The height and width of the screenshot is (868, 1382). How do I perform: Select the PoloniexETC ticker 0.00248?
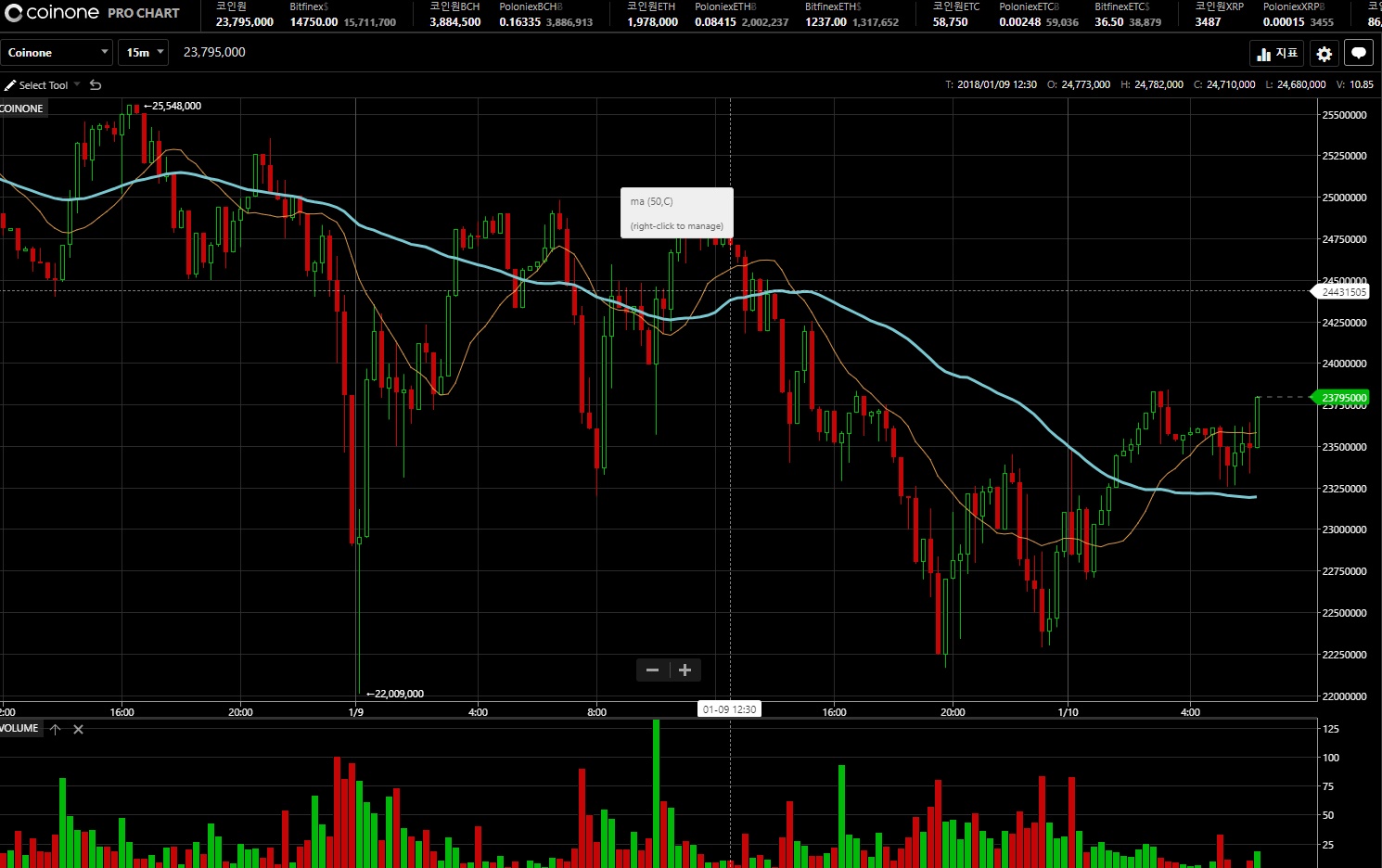(x=1039, y=15)
